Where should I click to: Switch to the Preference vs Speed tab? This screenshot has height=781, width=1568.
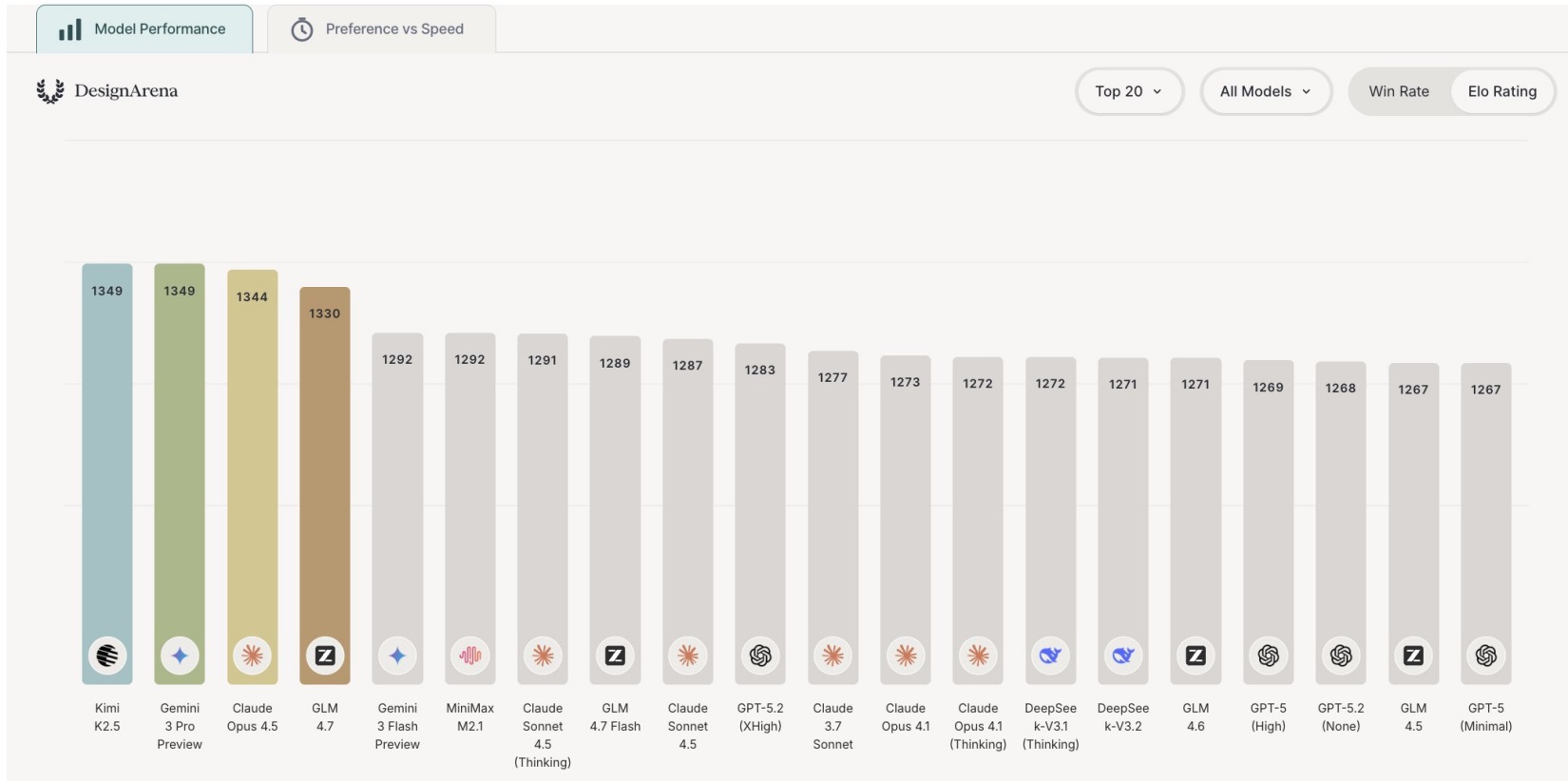click(381, 29)
